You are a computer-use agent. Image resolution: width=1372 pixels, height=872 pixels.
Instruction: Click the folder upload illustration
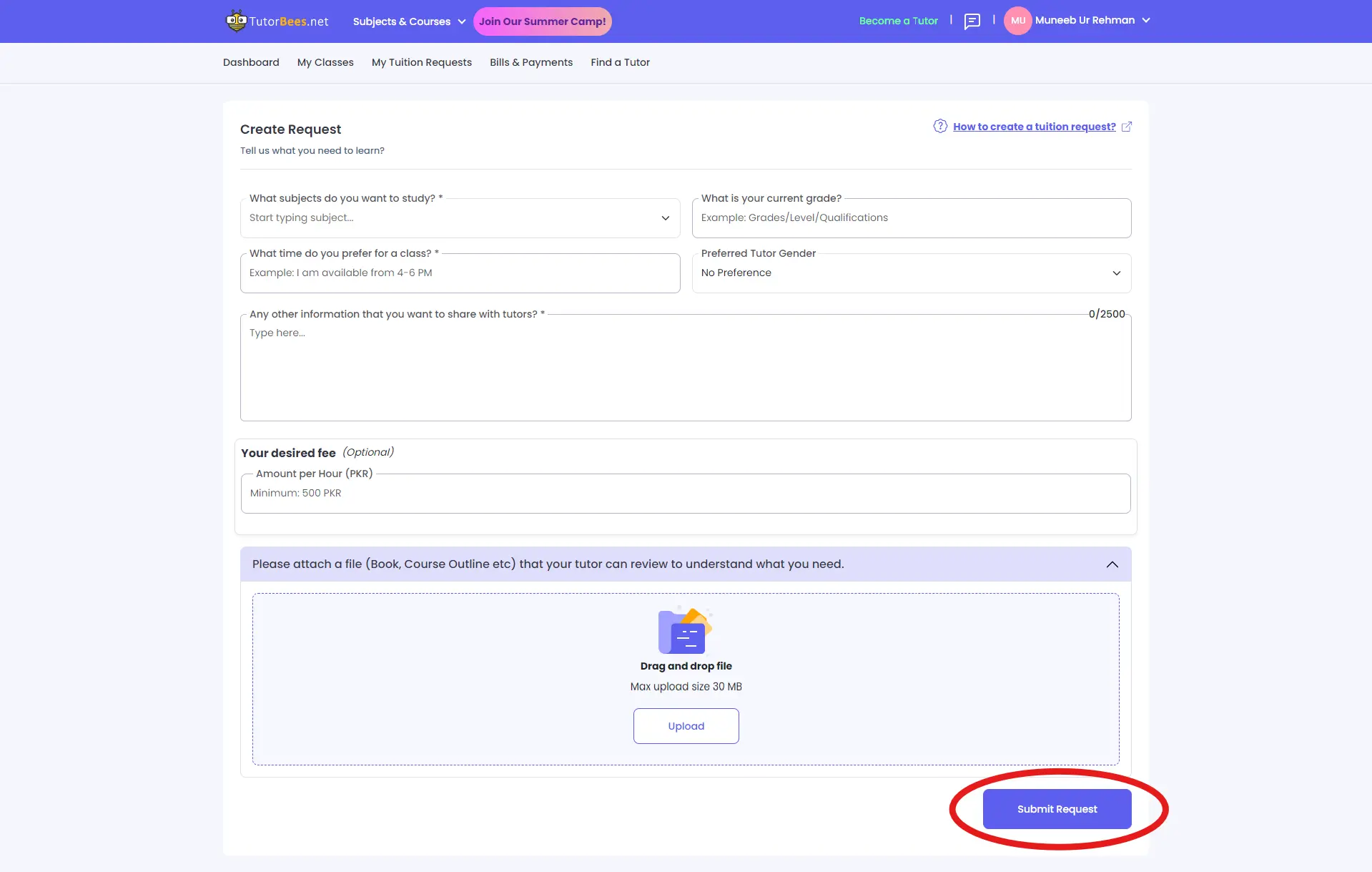tap(685, 630)
